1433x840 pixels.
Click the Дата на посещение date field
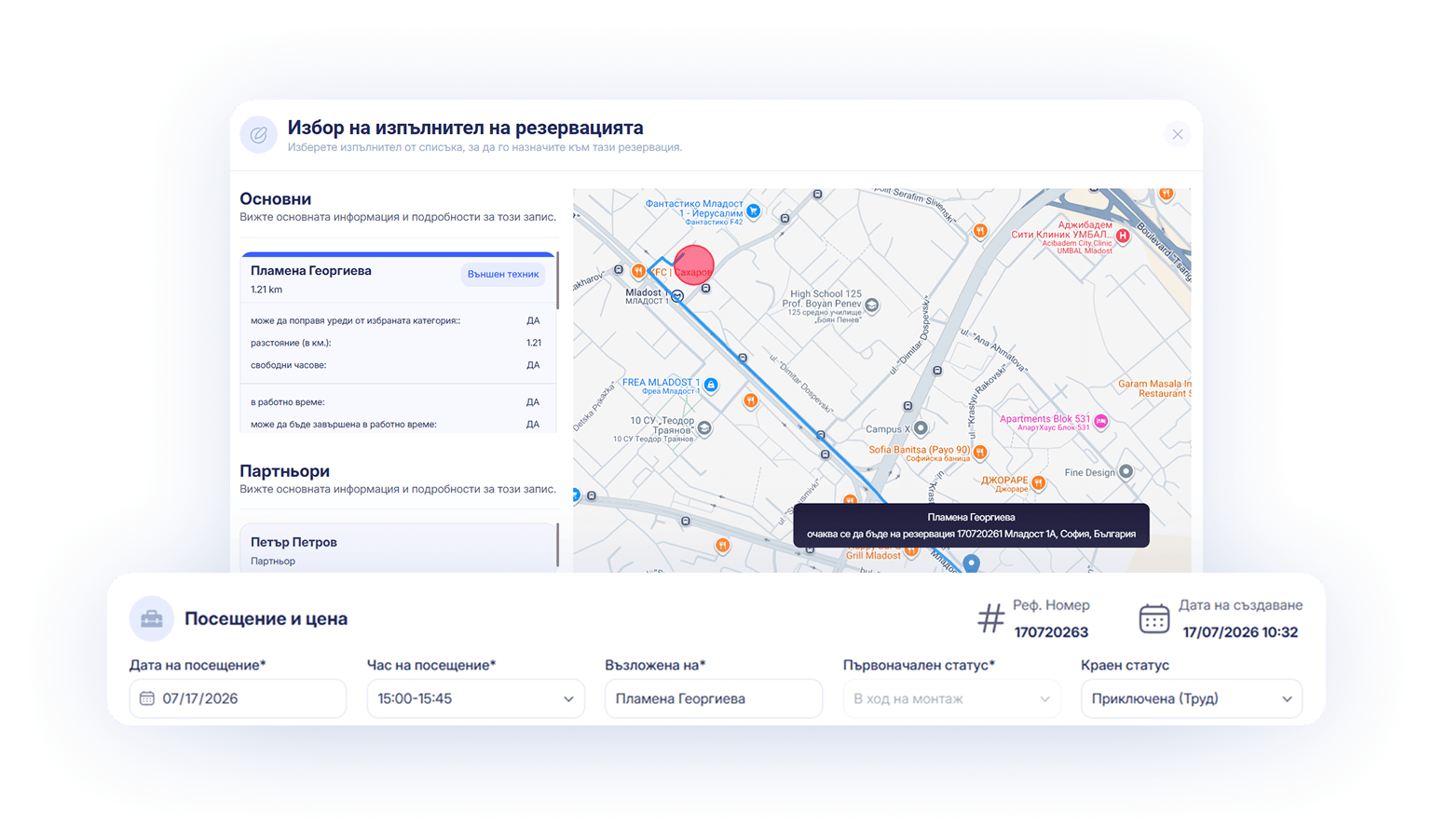pyautogui.click(x=238, y=698)
